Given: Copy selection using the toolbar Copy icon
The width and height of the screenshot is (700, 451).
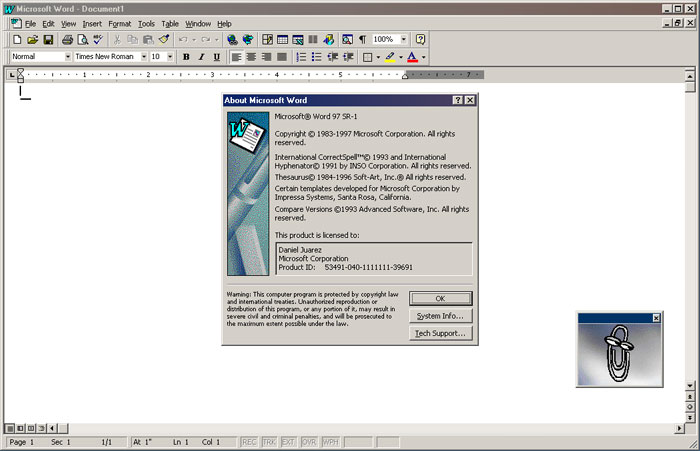Looking at the screenshot, I should [133, 40].
